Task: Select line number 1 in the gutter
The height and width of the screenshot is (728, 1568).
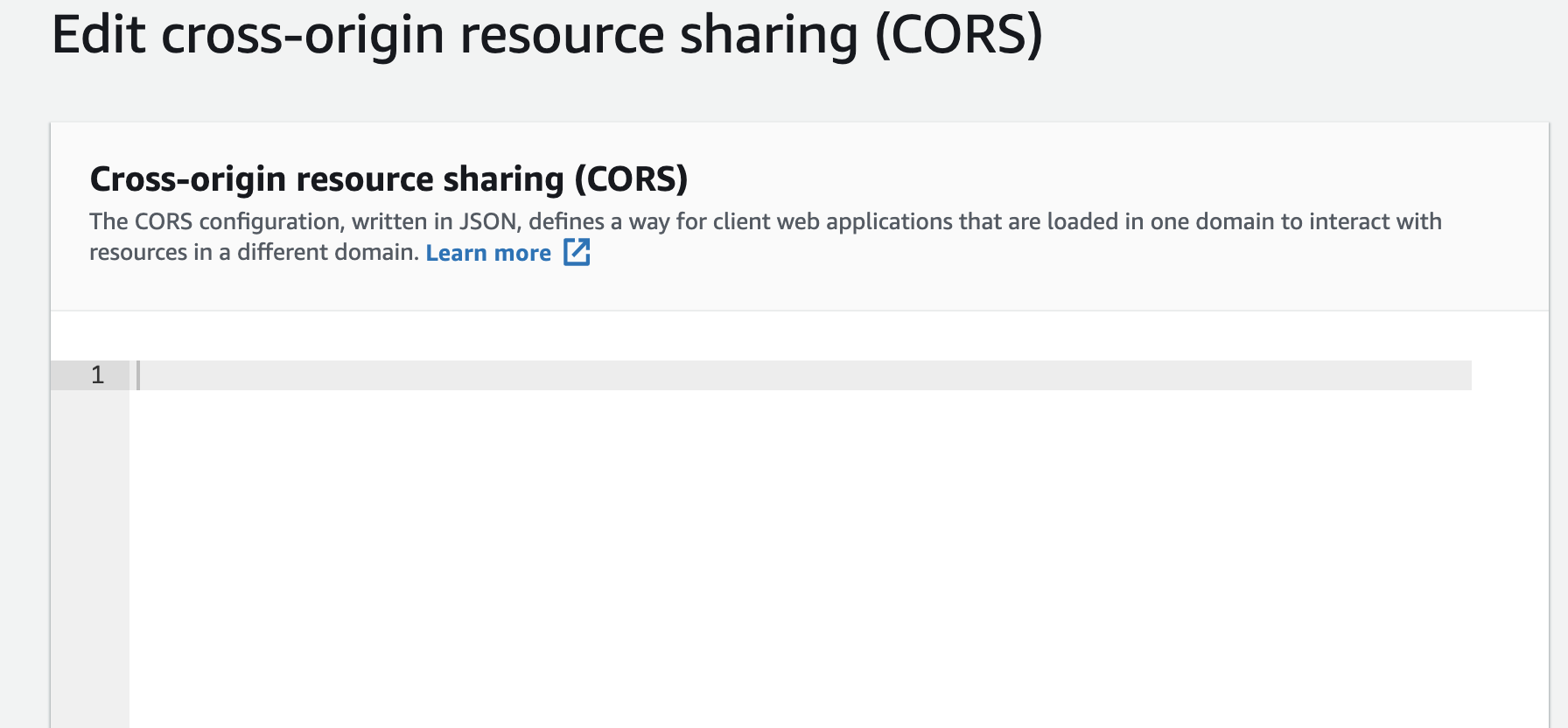Action: click(97, 375)
